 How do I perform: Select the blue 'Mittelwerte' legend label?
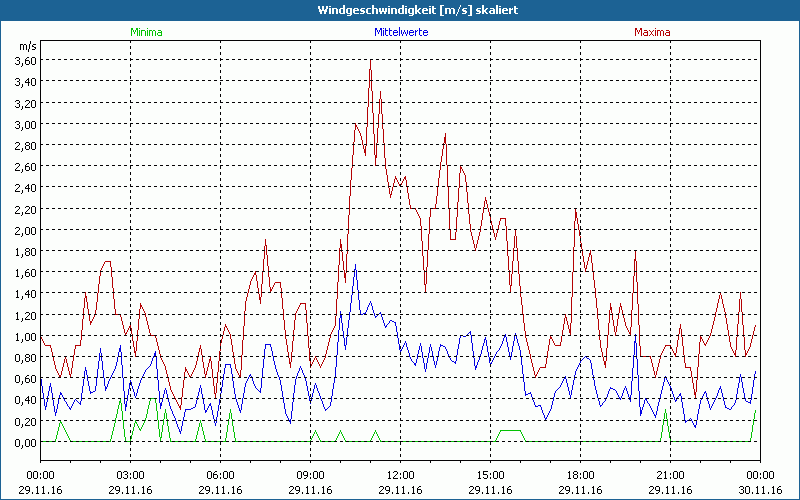click(x=401, y=32)
